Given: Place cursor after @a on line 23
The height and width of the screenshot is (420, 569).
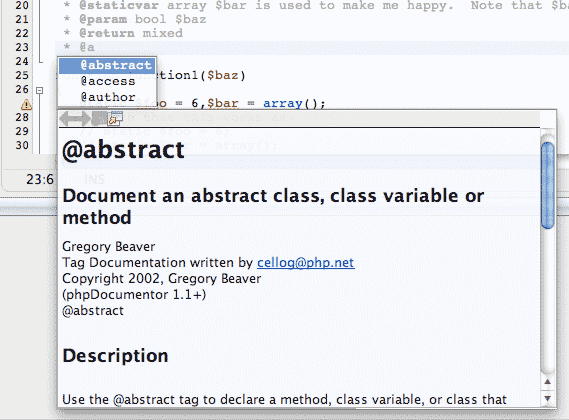Looking at the screenshot, I should pos(95,47).
